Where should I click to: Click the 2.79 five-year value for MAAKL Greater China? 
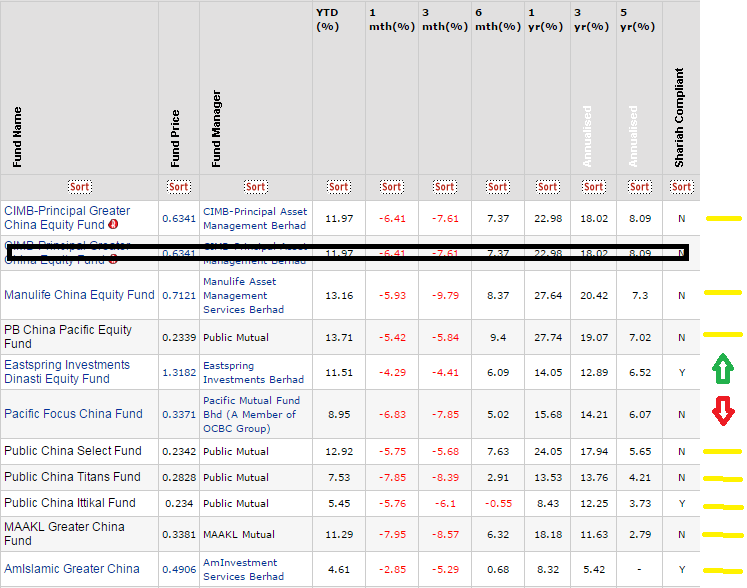640,535
